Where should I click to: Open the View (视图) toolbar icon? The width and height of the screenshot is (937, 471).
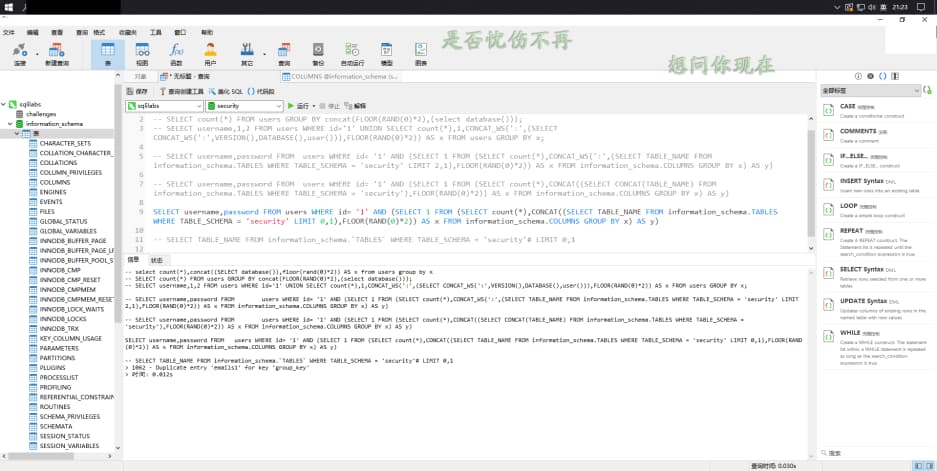(x=142, y=54)
